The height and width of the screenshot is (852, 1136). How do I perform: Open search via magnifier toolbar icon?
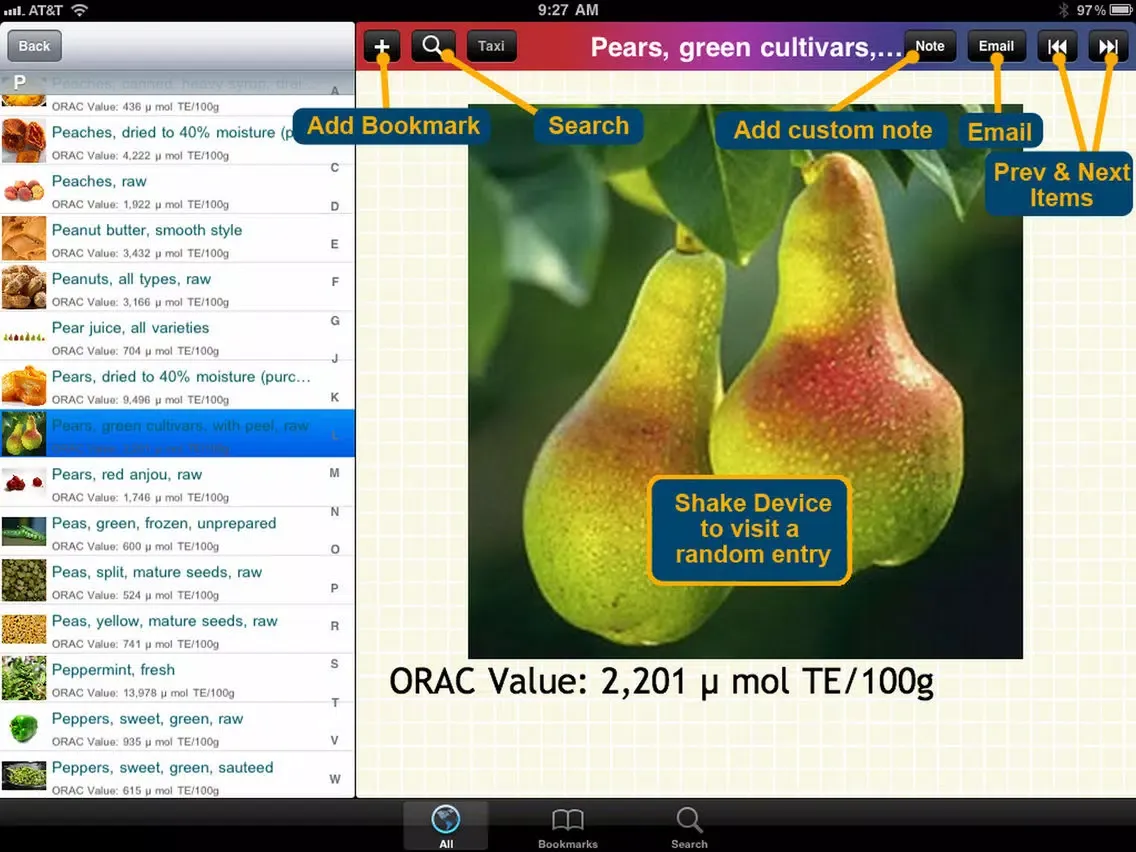[x=433, y=46]
